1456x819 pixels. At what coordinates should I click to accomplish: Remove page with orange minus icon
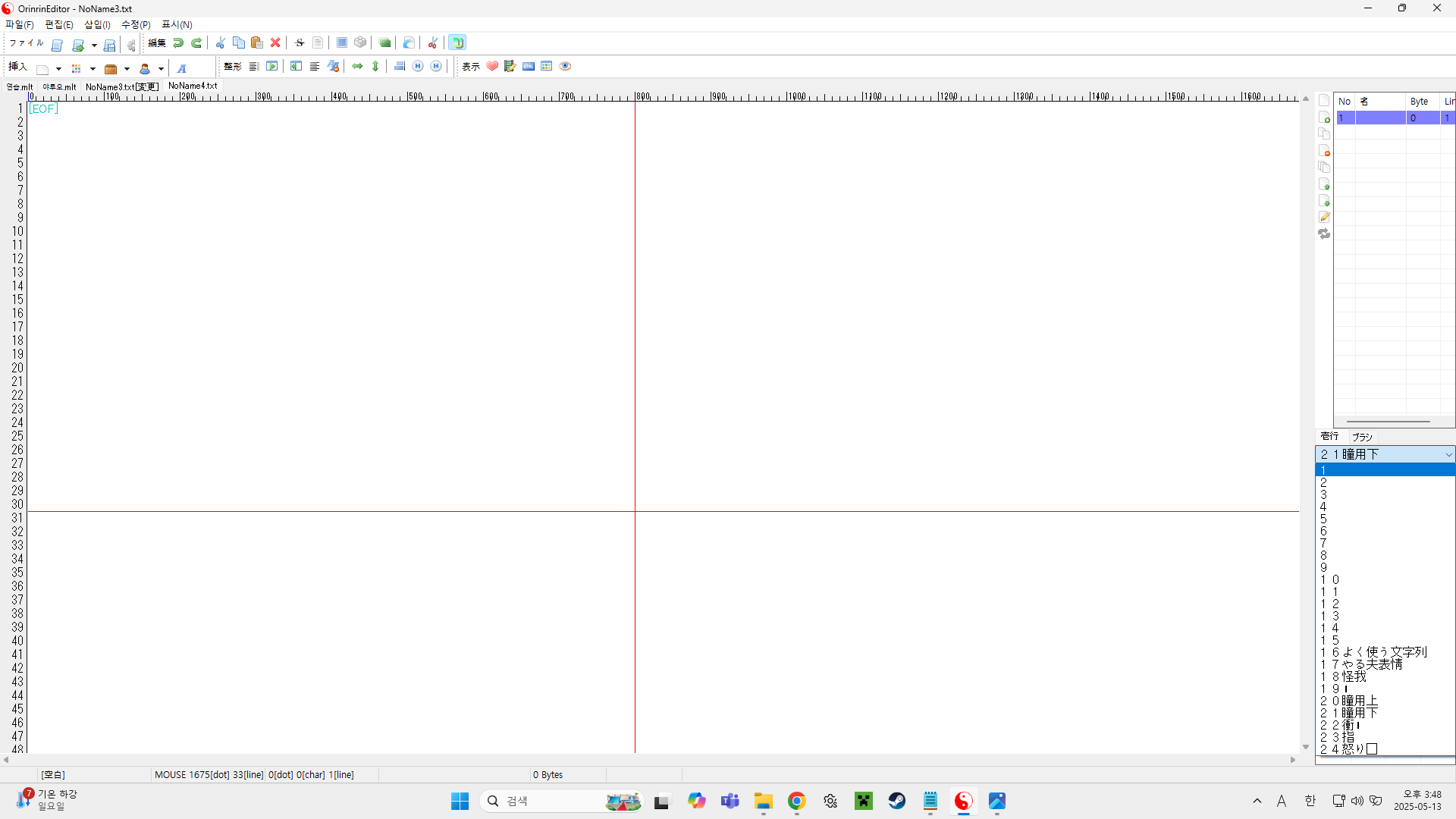(x=1324, y=151)
